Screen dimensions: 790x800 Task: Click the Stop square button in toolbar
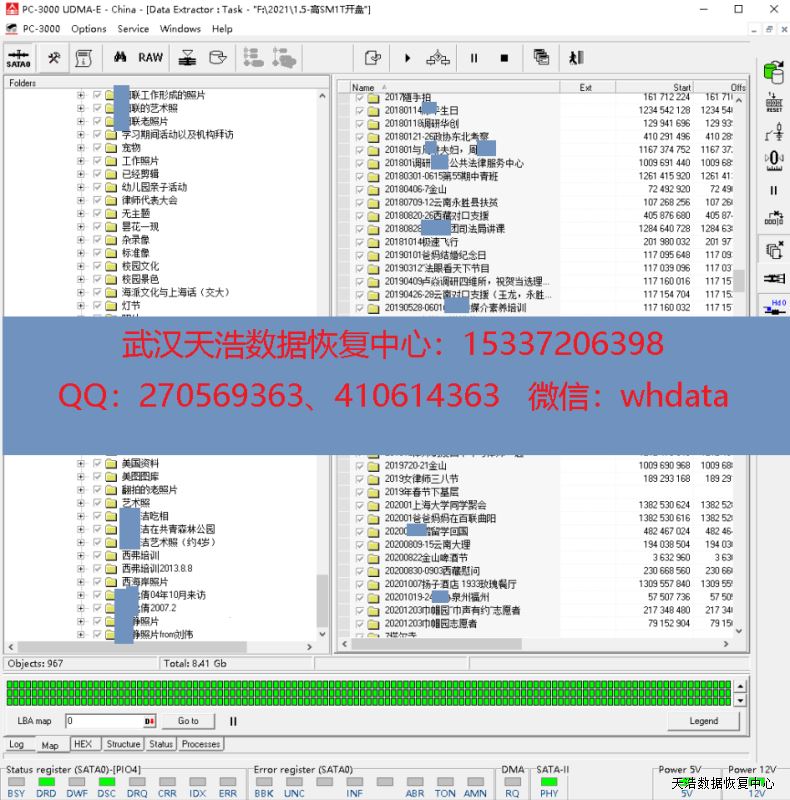[504, 58]
